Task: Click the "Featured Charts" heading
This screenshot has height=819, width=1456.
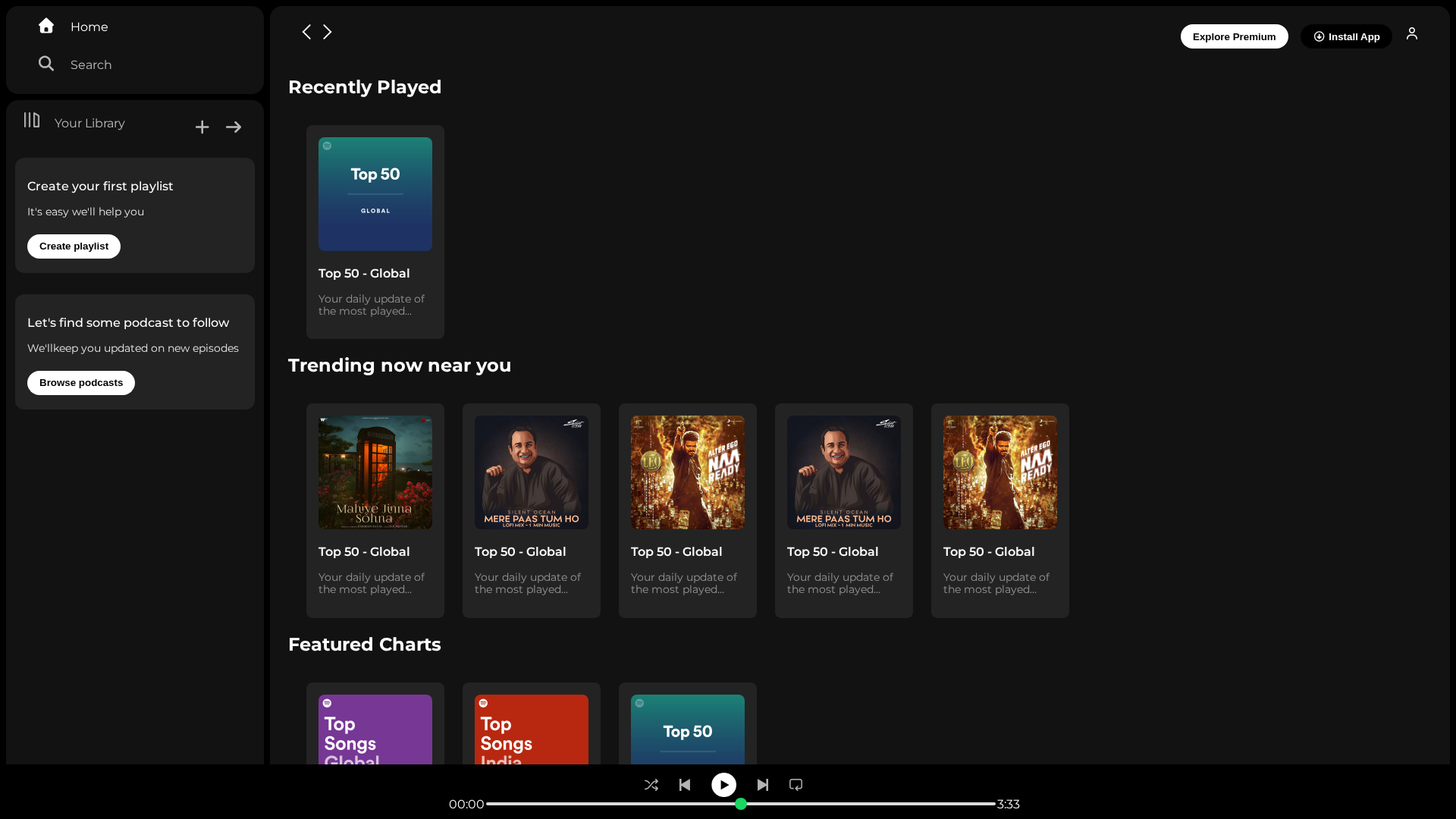Action: coord(365,645)
